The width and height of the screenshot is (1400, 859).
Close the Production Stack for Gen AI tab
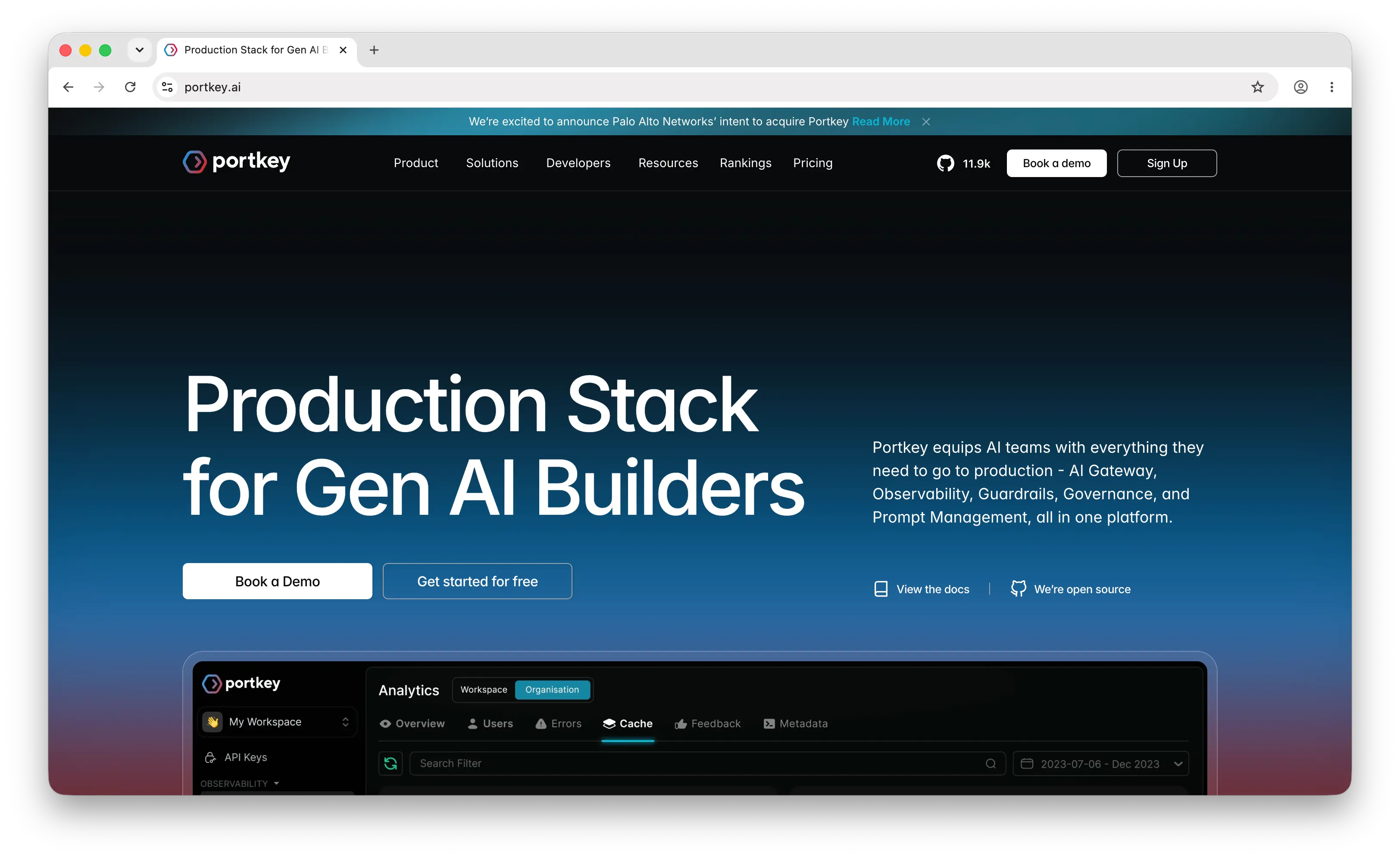[x=344, y=50]
